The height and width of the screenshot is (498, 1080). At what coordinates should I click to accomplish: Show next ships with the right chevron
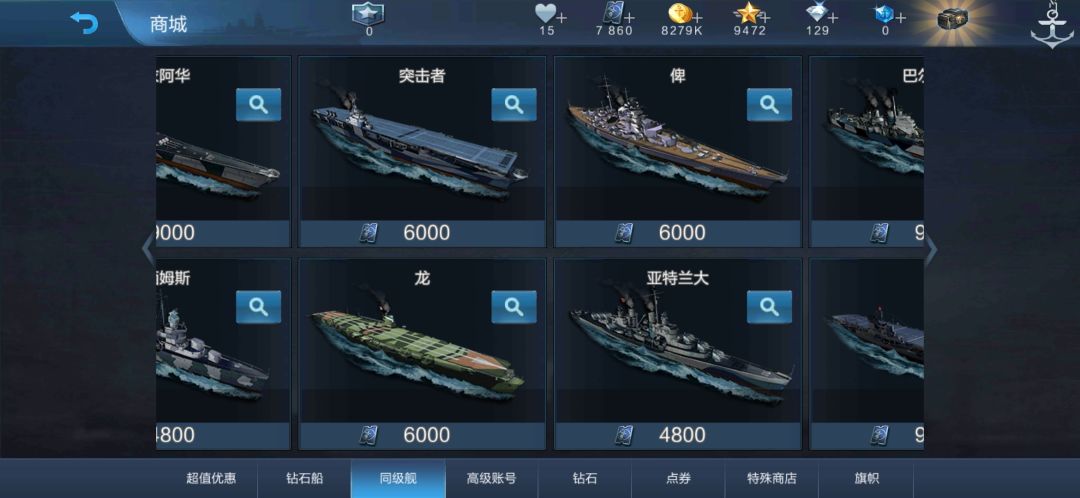pyautogui.click(x=931, y=251)
